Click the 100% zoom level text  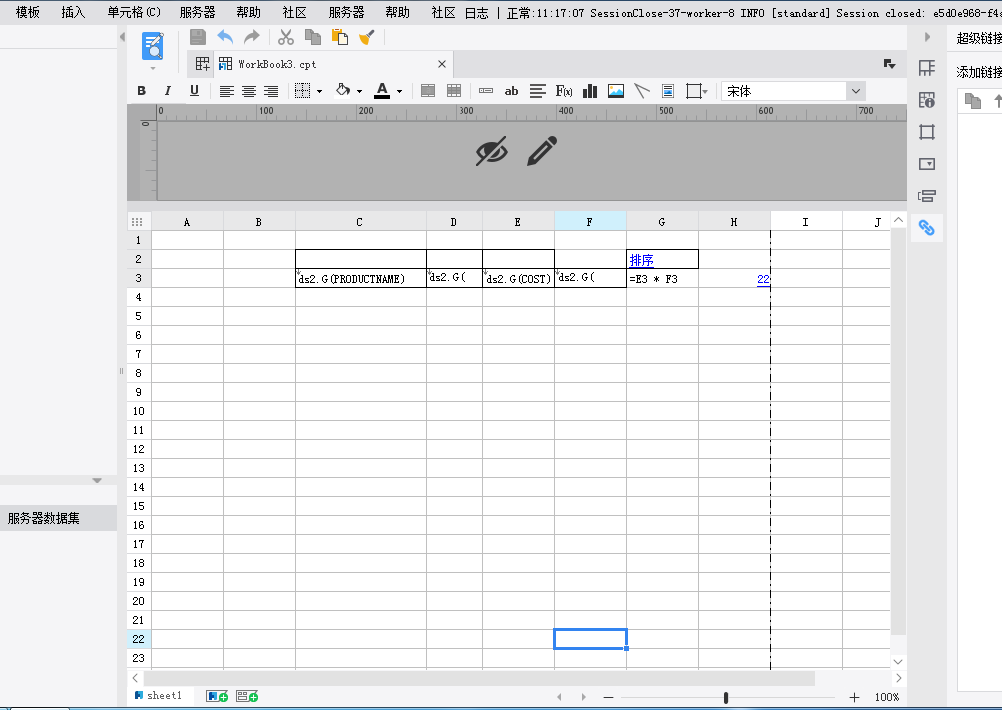(x=887, y=697)
